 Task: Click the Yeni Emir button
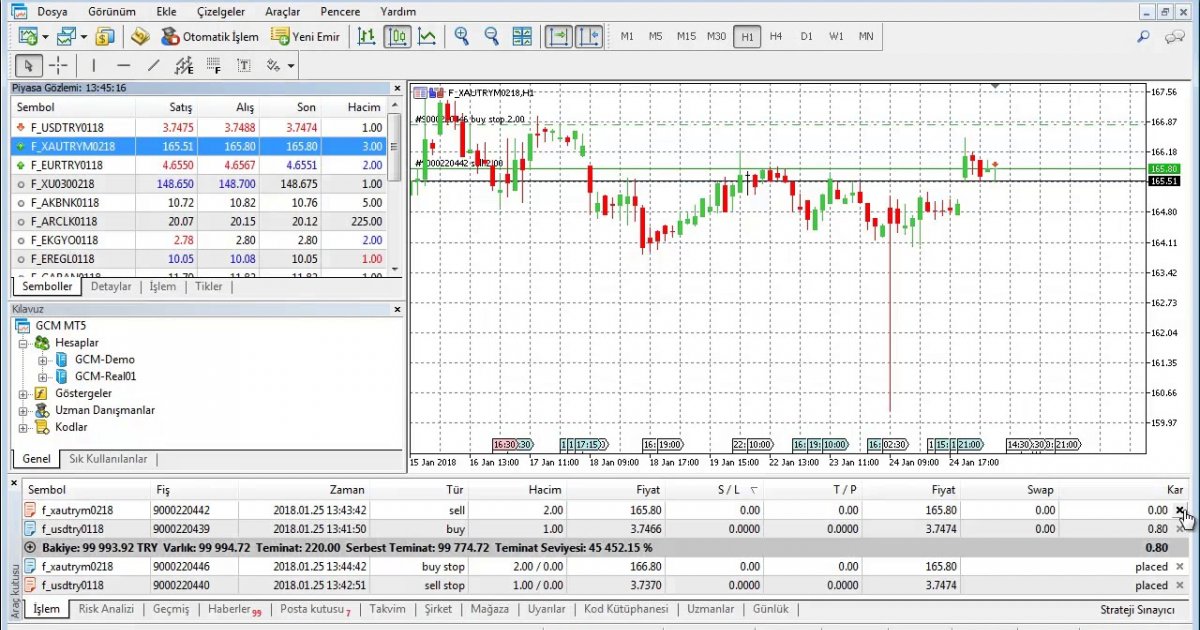pos(306,37)
